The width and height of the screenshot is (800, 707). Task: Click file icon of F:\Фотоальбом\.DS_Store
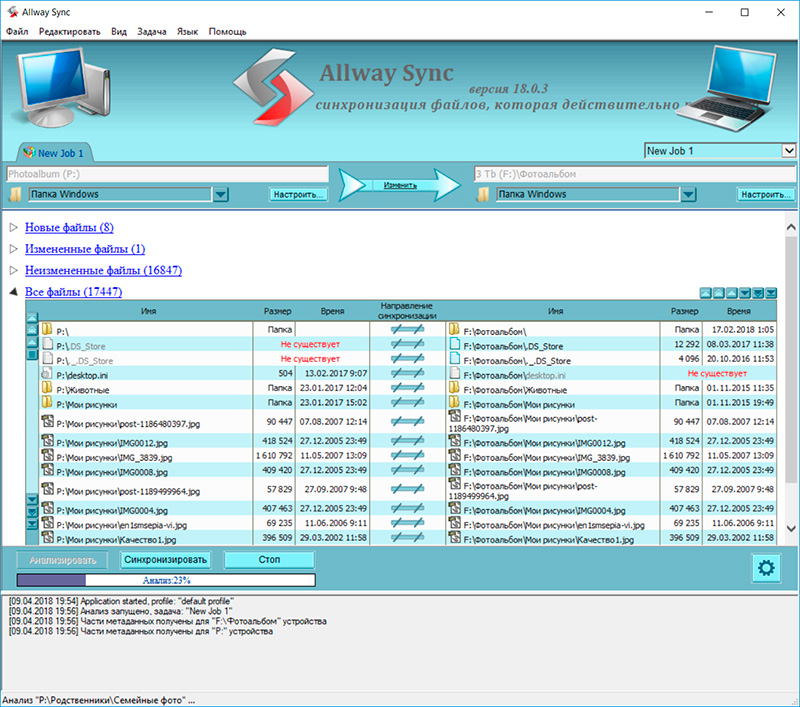click(456, 344)
